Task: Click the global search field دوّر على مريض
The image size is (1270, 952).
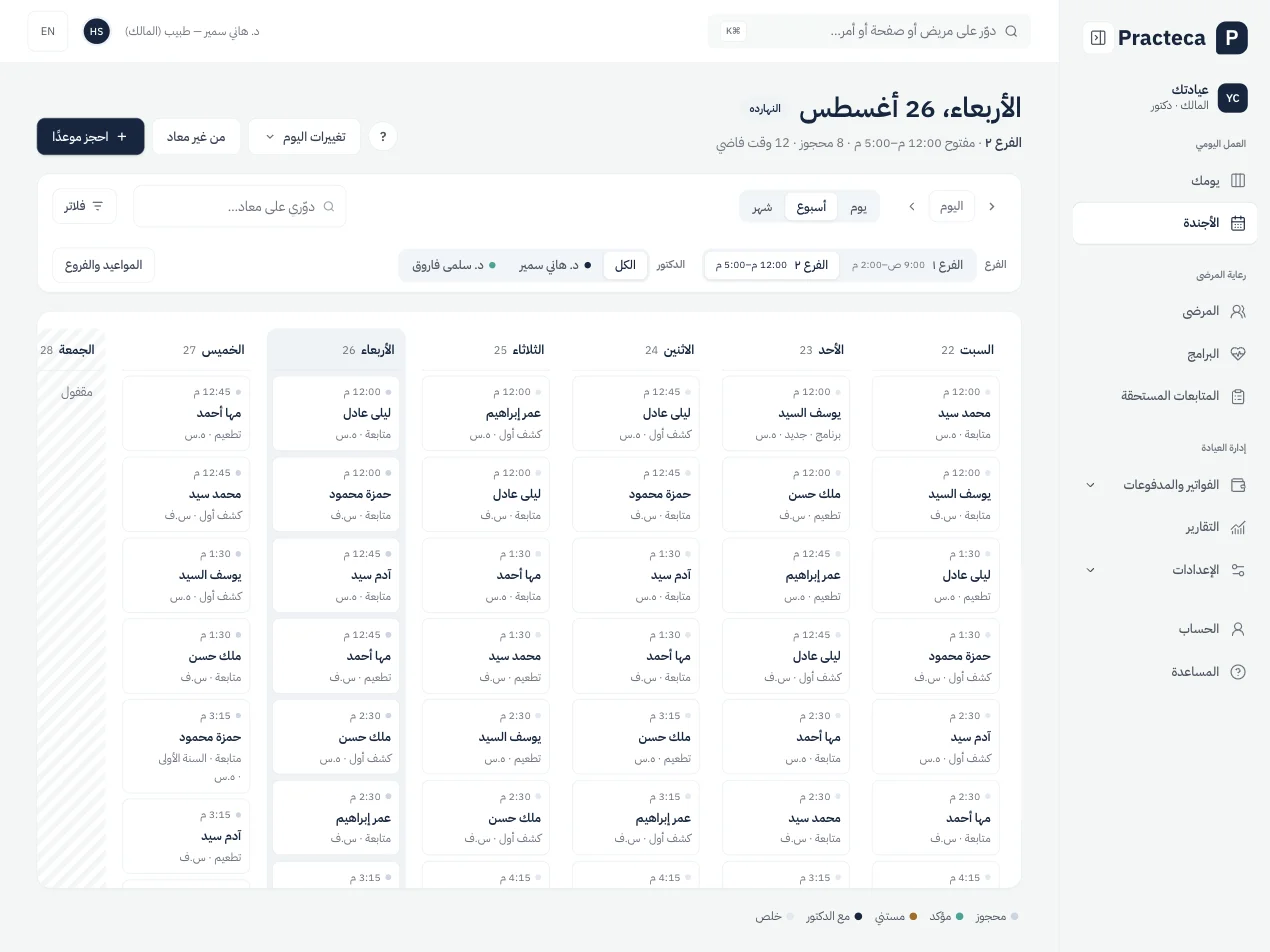Action: coord(869,31)
